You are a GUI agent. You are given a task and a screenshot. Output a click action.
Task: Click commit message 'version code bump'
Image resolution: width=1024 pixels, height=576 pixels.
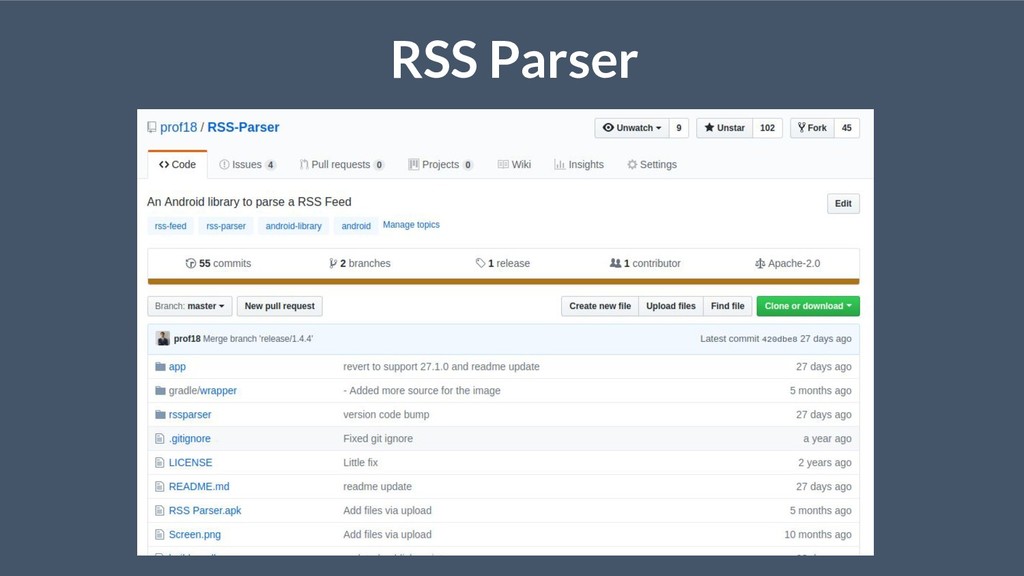coord(387,415)
